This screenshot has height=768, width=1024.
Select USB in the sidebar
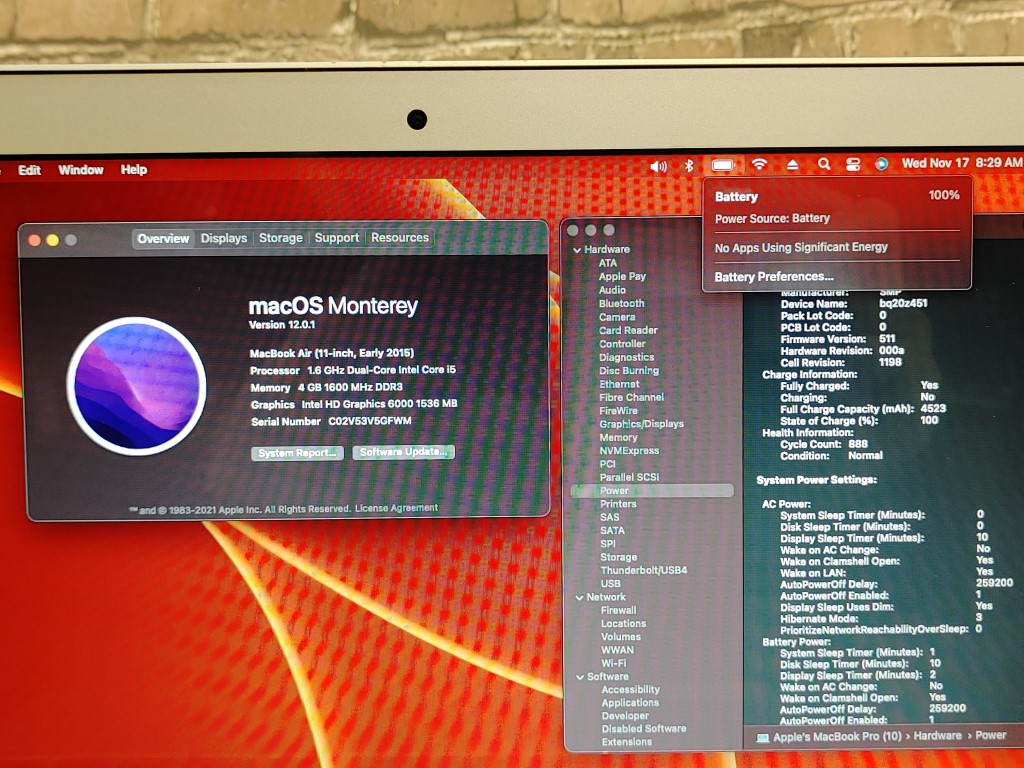coord(611,584)
